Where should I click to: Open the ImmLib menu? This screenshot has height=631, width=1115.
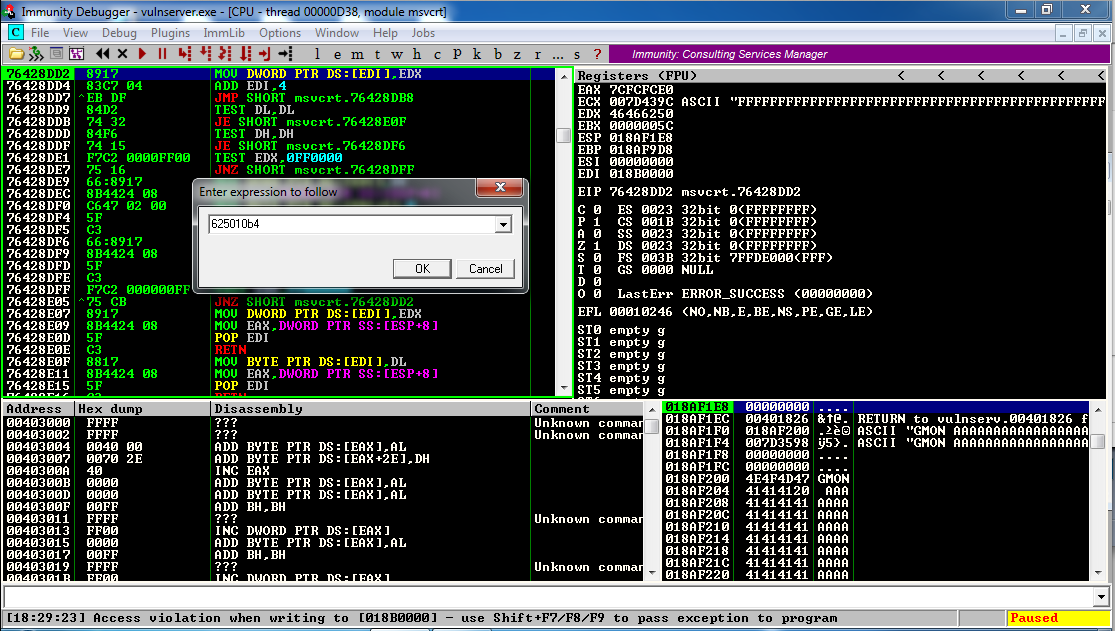[224, 33]
